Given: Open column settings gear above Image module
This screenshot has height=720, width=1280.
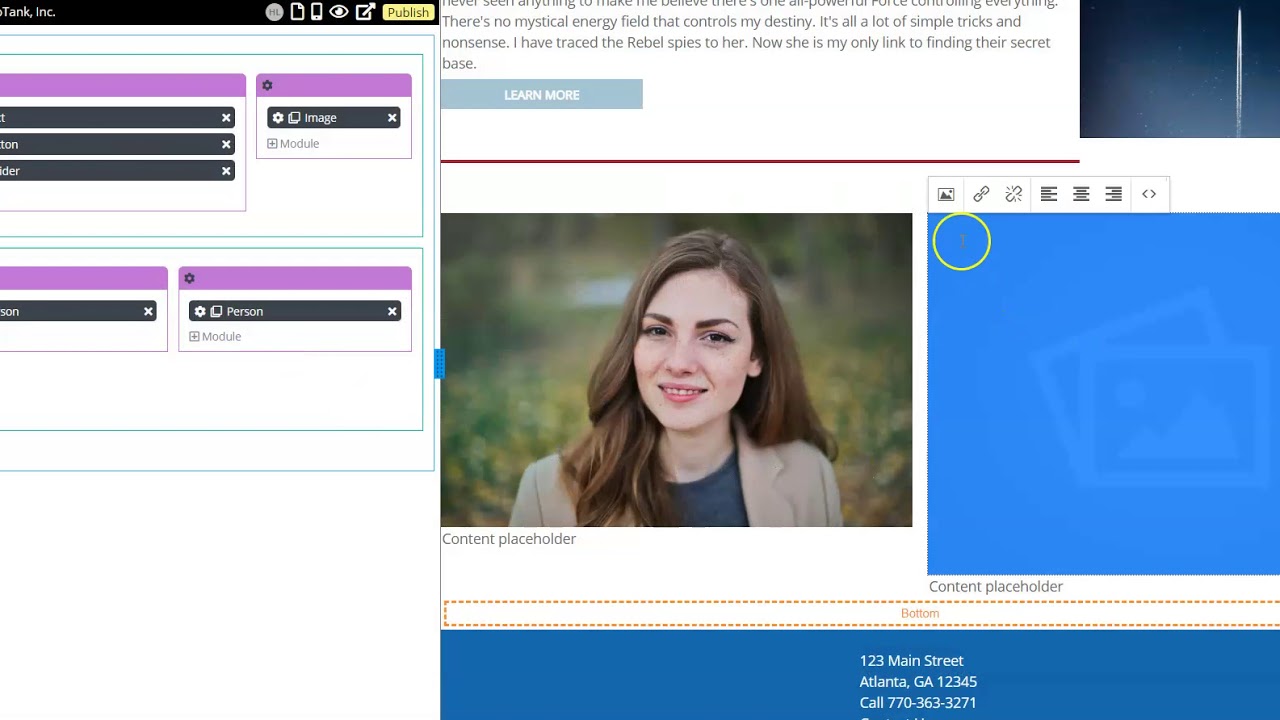Looking at the screenshot, I should [x=267, y=85].
